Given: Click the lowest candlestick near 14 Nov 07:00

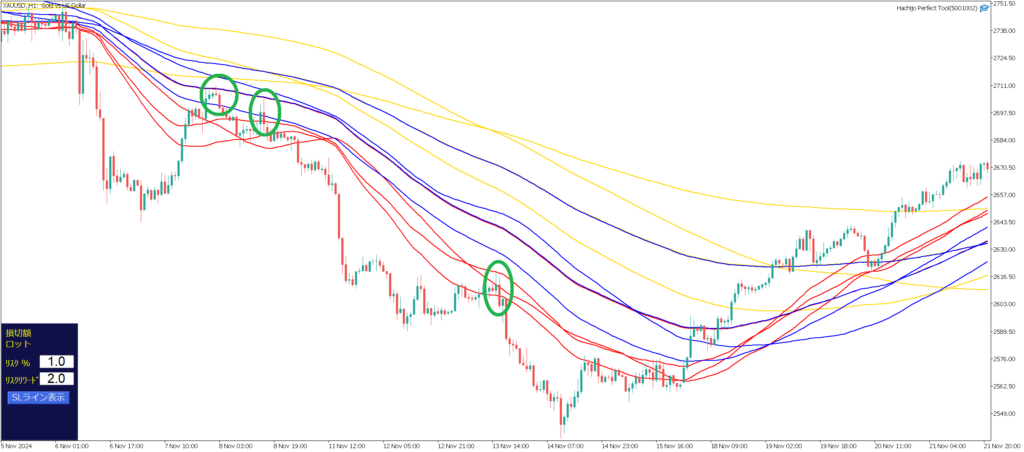Looking at the screenshot, I should pos(562,410).
